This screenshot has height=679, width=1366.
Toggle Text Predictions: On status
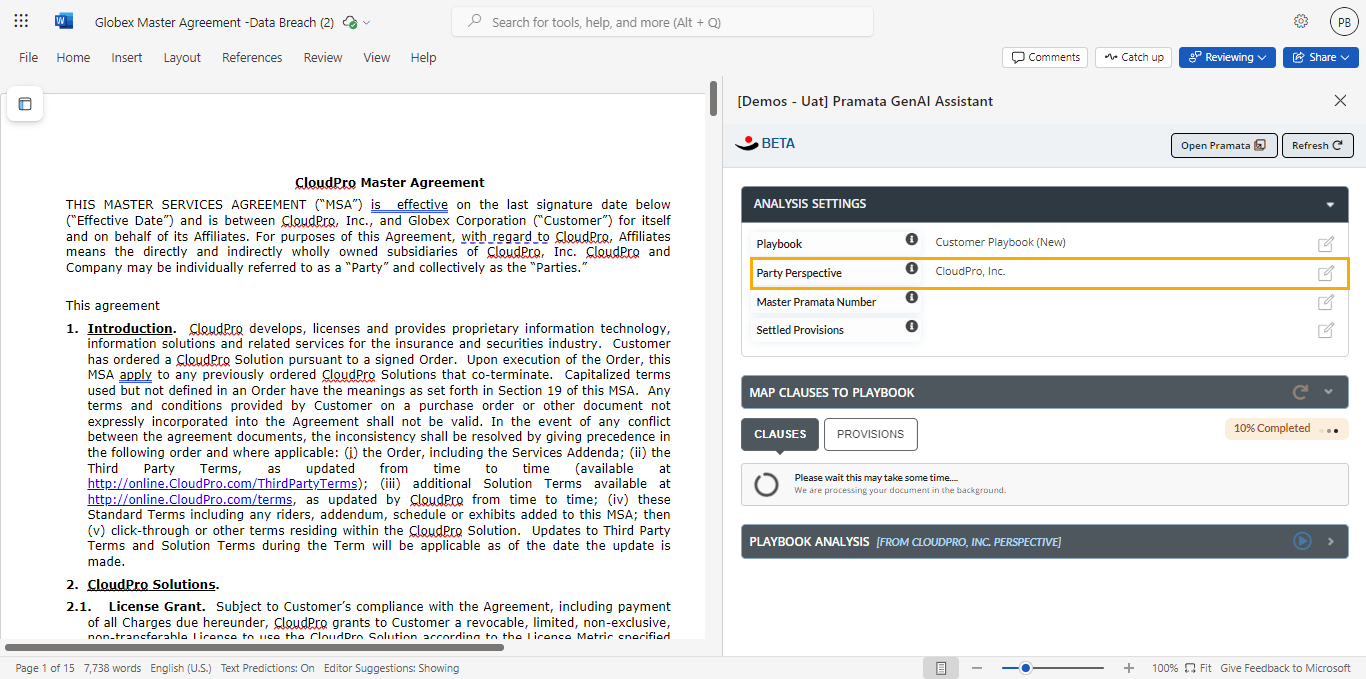click(x=267, y=668)
